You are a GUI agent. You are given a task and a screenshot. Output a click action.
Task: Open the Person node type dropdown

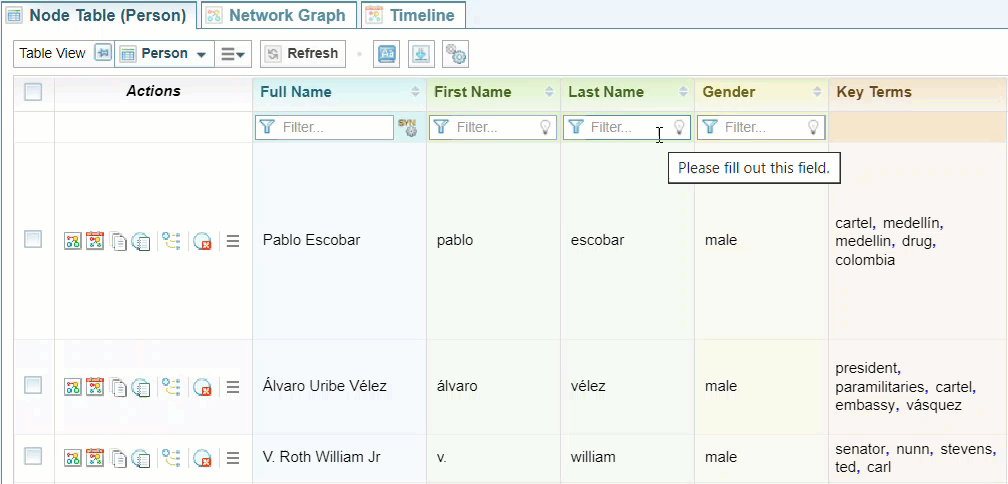pyautogui.click(x=164, y=54)
